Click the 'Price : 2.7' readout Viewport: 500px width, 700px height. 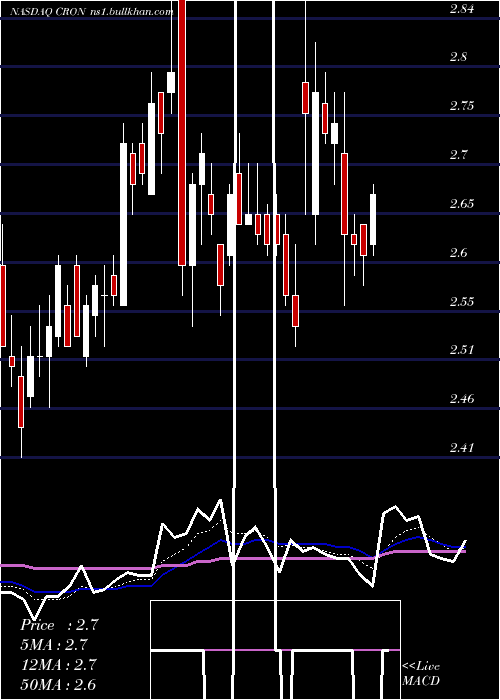pyautogui.click(x=59, y=625)
